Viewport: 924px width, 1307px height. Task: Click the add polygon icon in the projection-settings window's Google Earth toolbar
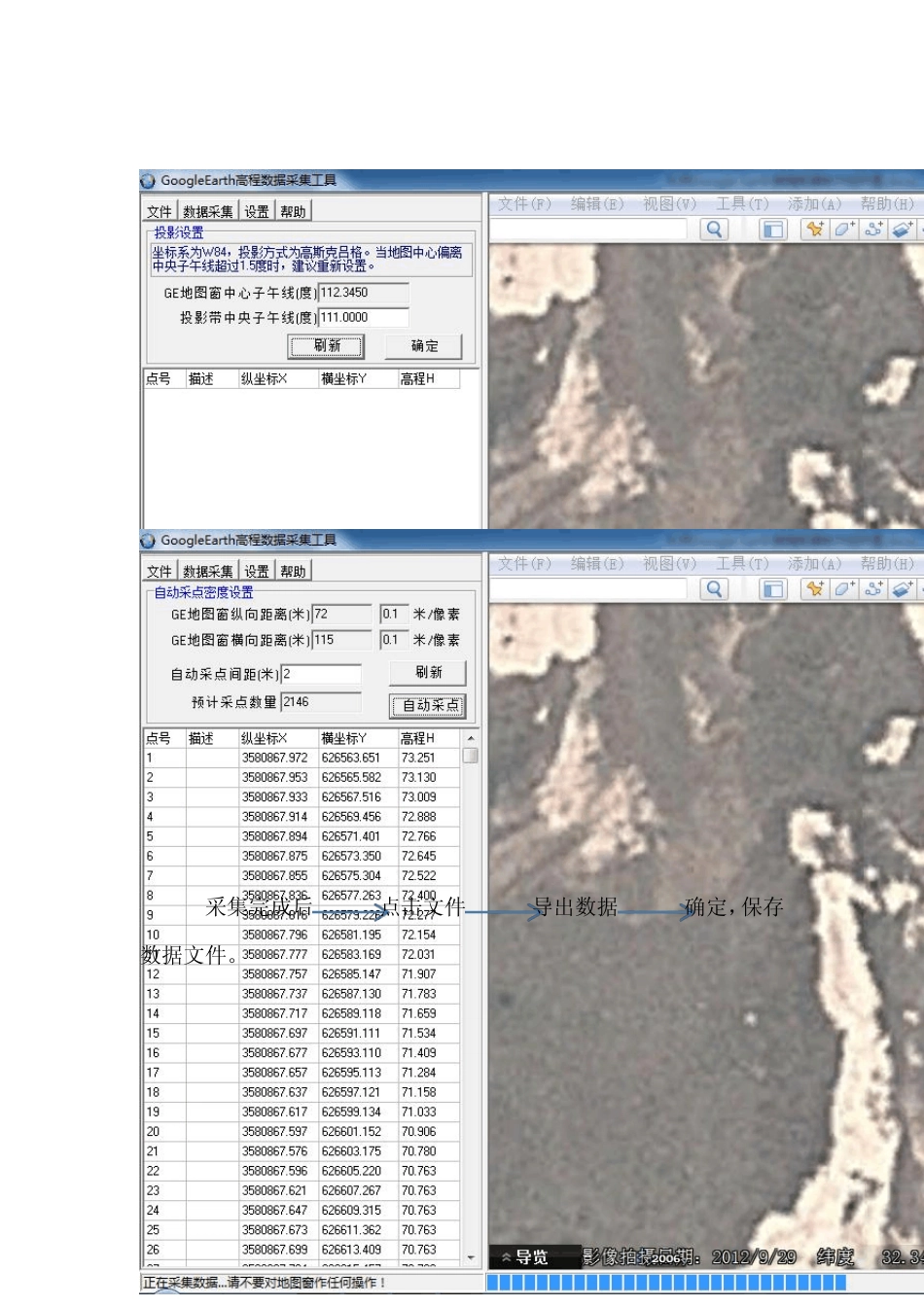pos(843,230)
